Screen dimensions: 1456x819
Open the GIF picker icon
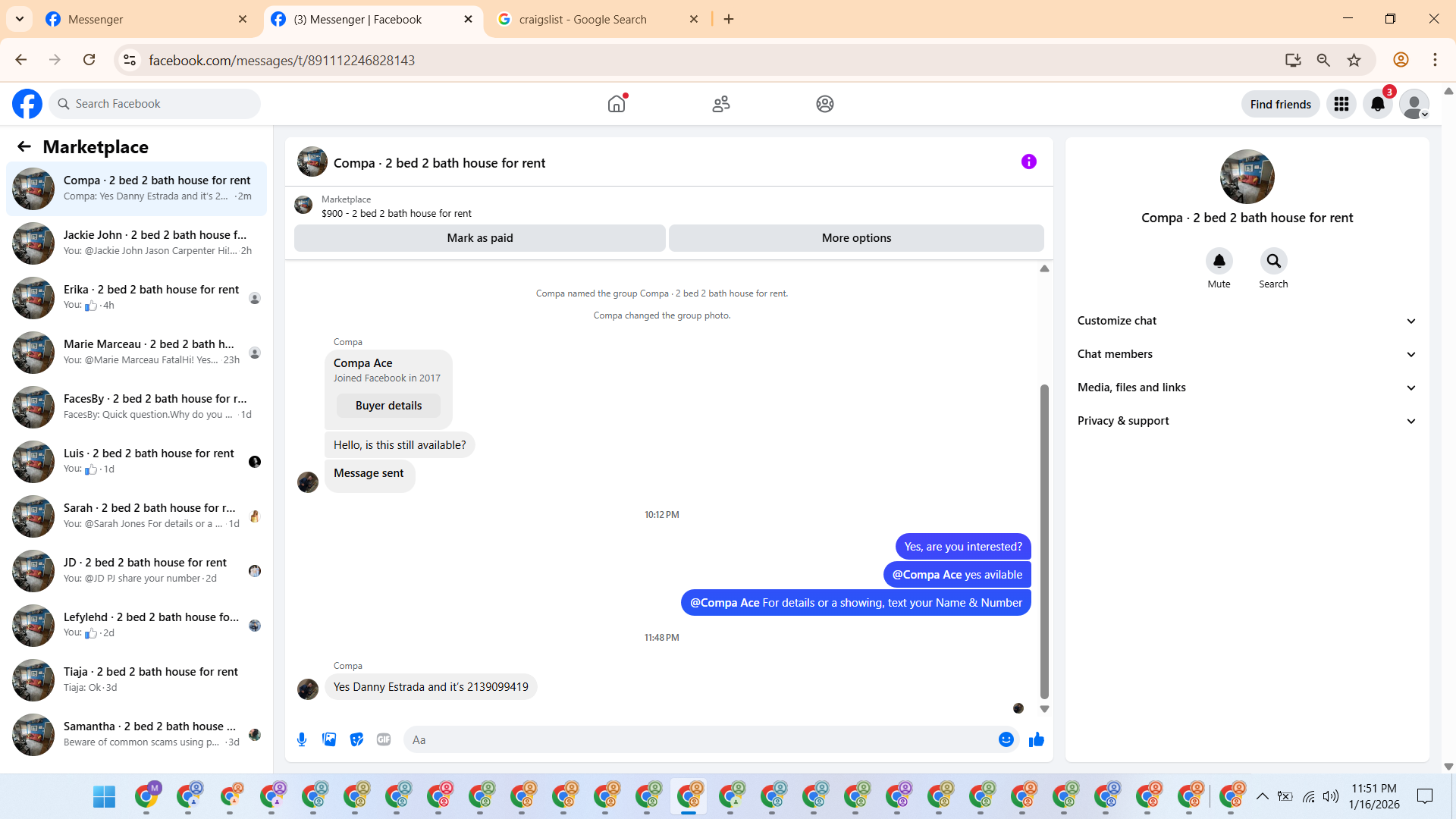pyautogui.click(x=384, y=739)
